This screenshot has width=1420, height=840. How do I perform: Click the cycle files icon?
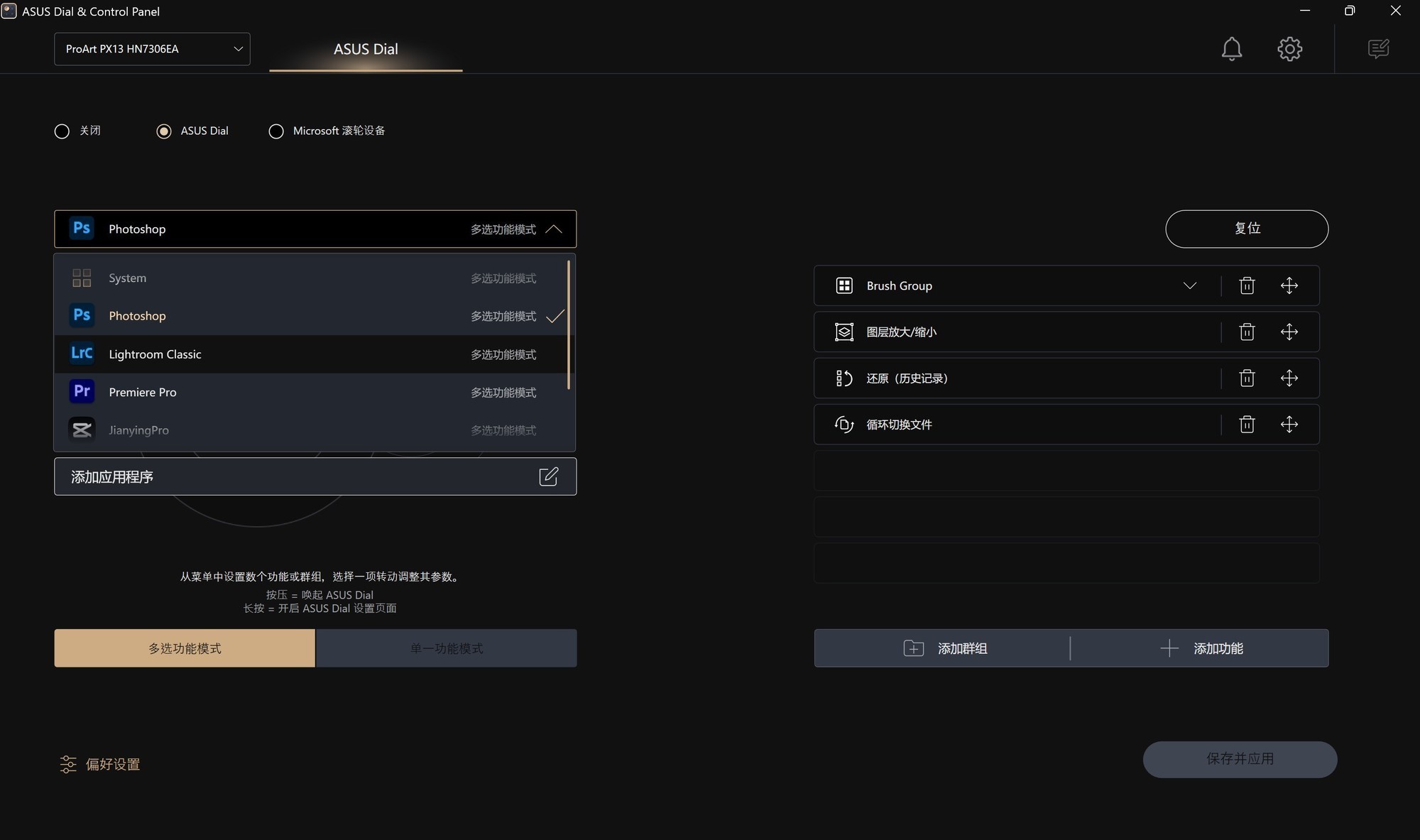click(x=844, y=424)
